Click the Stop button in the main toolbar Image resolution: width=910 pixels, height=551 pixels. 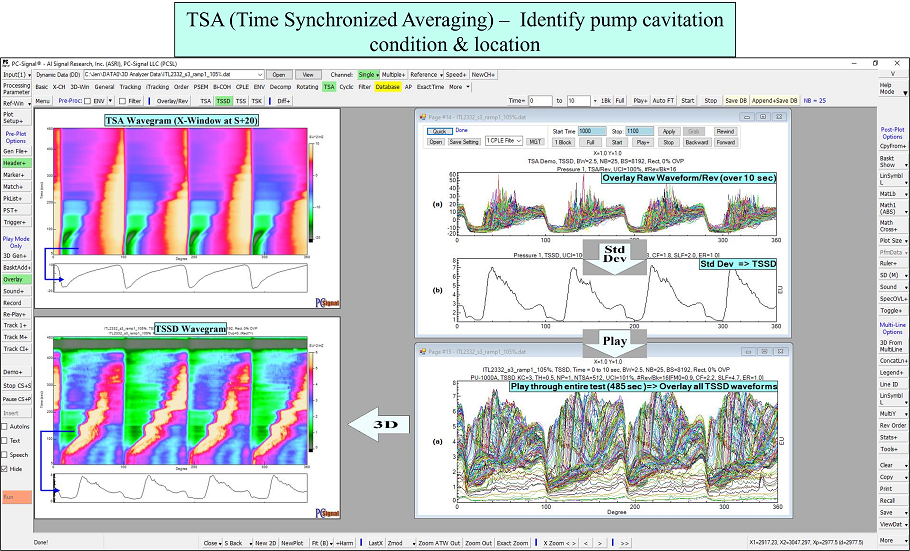pos(710,101)
